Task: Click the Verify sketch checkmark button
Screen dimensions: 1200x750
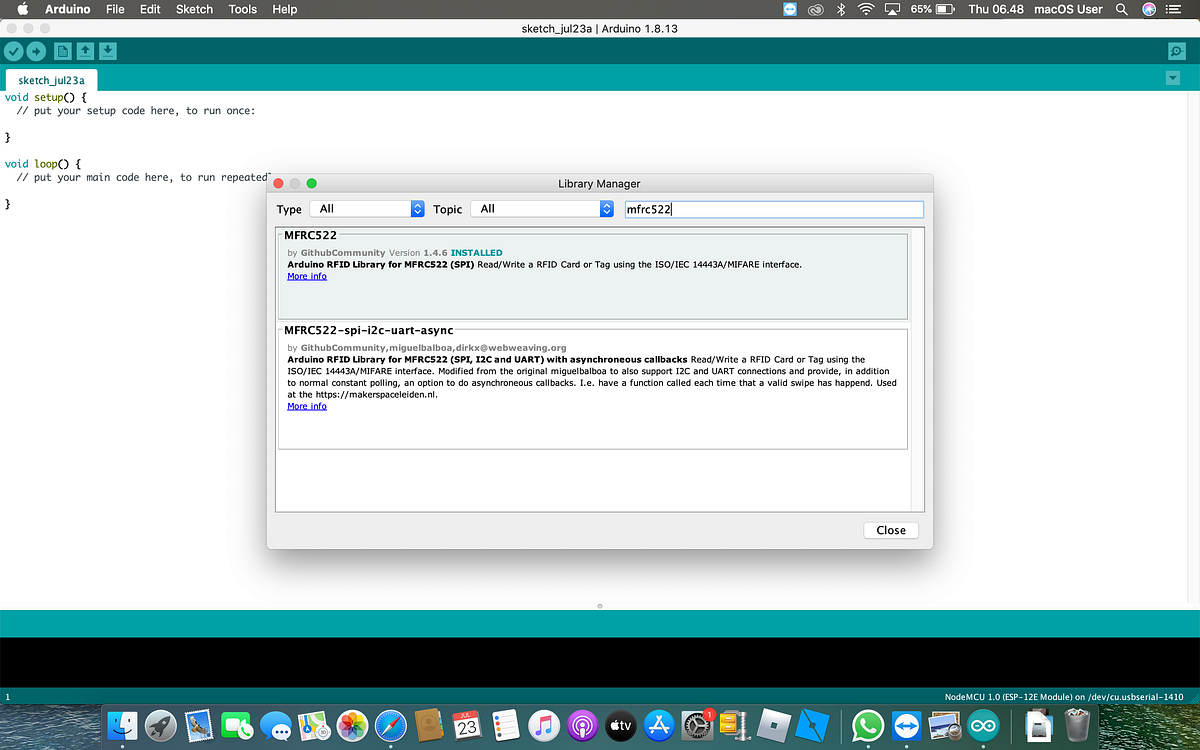Action: click(13, 51)
